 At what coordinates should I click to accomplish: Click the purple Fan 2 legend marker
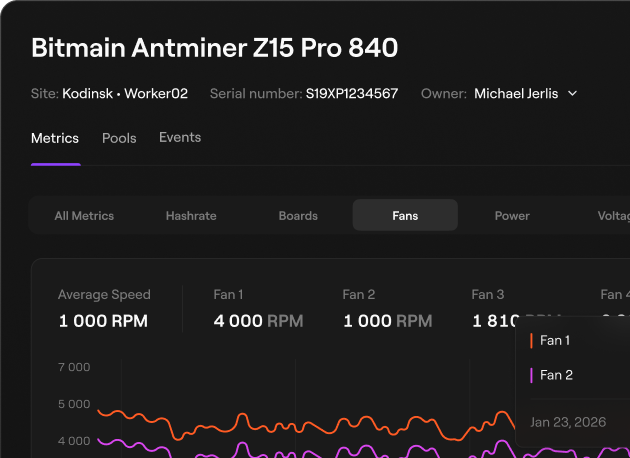click(x=531, y=375)
